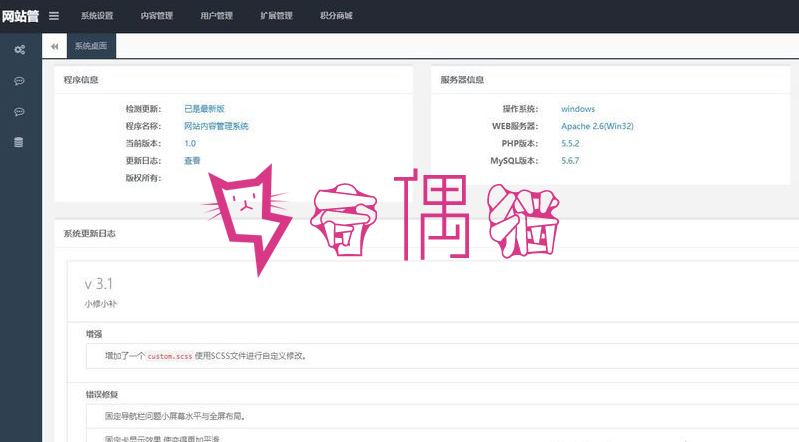Click the 固定导航栏问题 changelog line
Viewport: 799px width, 442px height.
coord(176,416)
